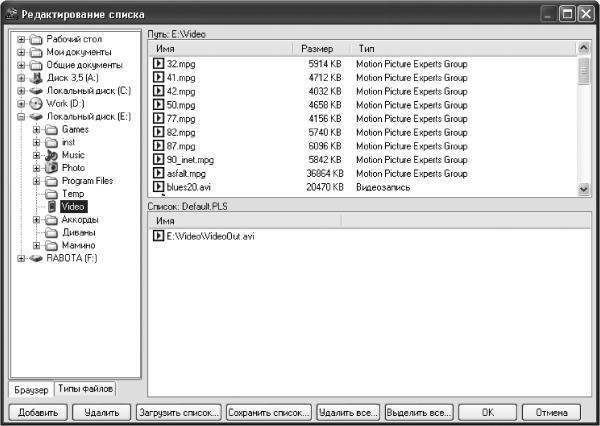Image resolution: width=600 pixels, height=426 pixels.
Task: Select the Temp folder in tree
Action: 73,194
